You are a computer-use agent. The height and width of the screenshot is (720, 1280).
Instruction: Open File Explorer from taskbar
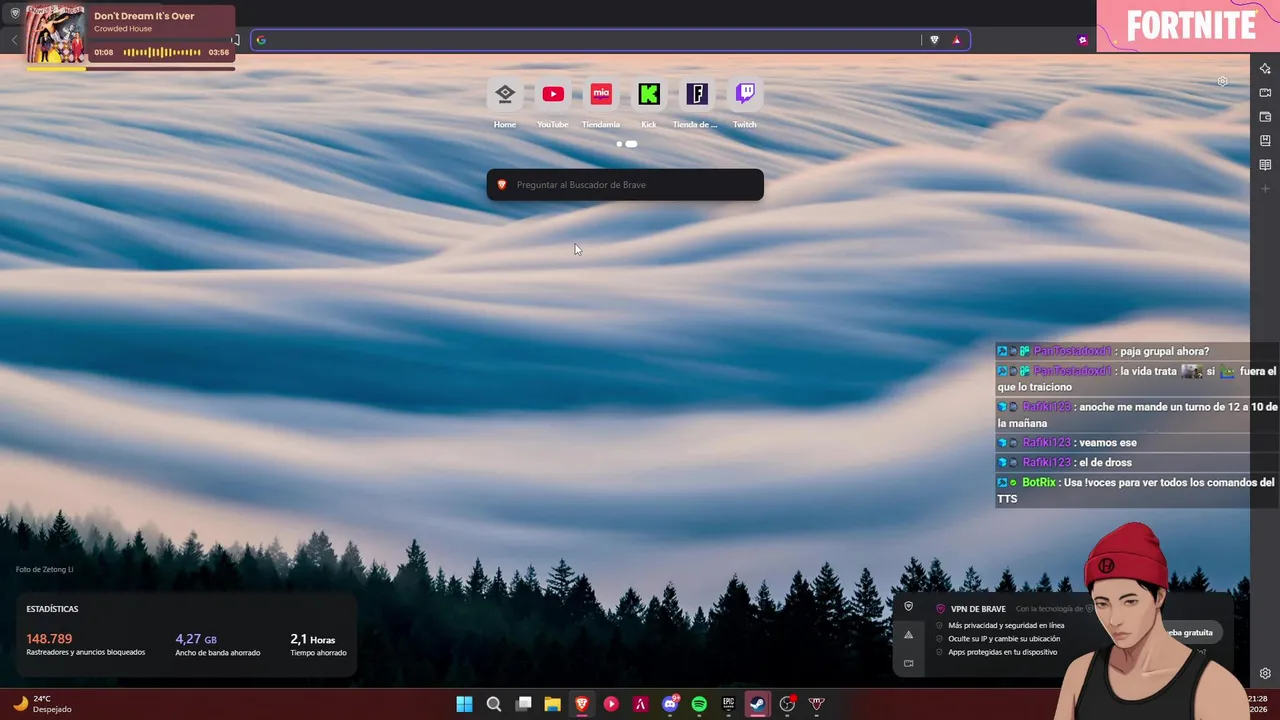[x=552, y=704]
